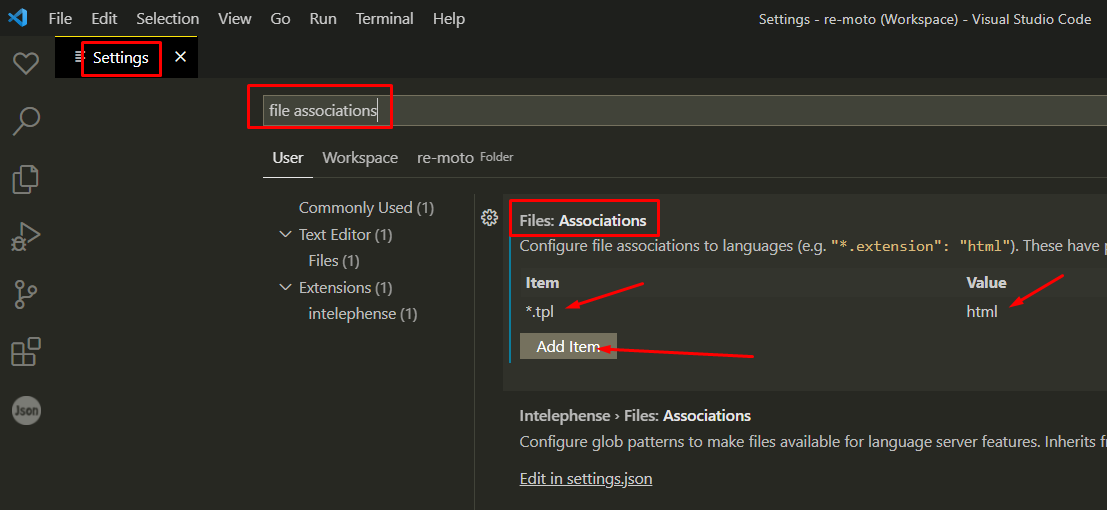The height and width of the screenshot is (510, 1107).
Task: Open Edit in settings.json link
Action: tap(585, 479)
